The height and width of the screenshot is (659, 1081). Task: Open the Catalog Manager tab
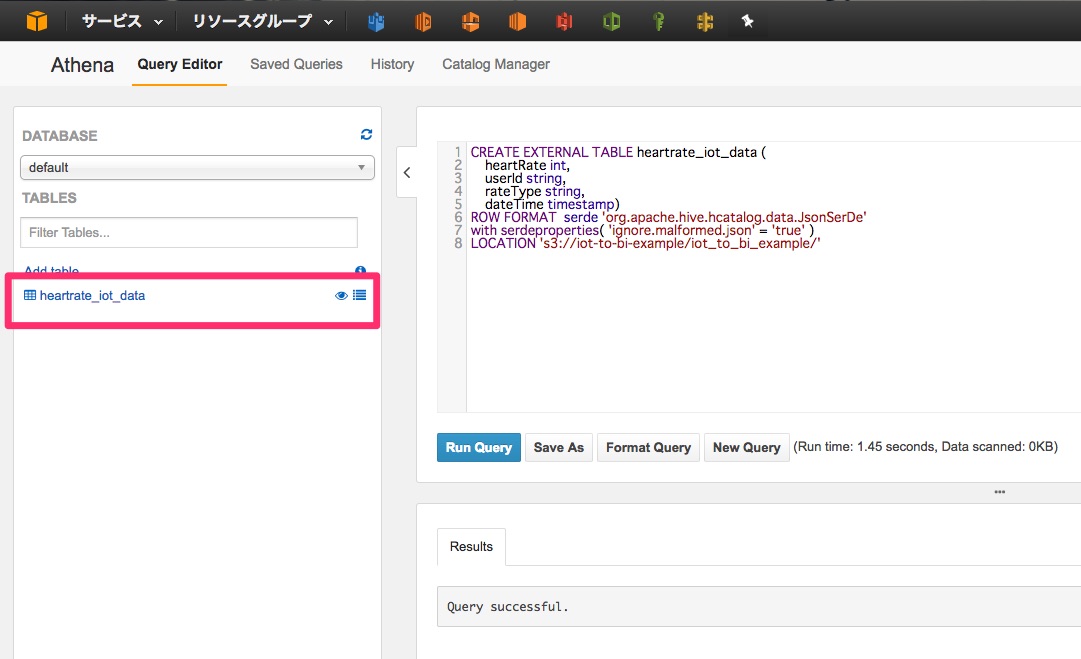[496, 64]
